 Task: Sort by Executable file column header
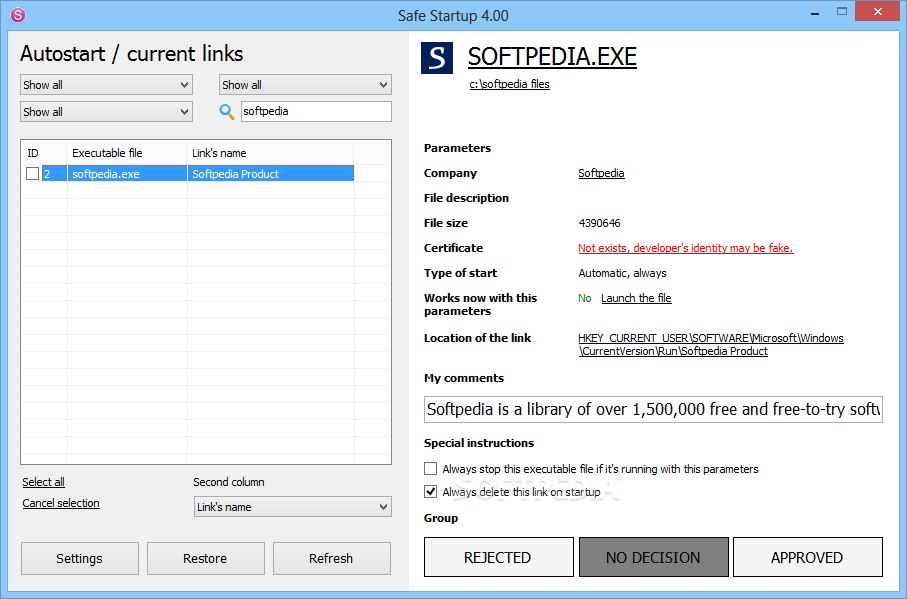[x=127, y=153]
